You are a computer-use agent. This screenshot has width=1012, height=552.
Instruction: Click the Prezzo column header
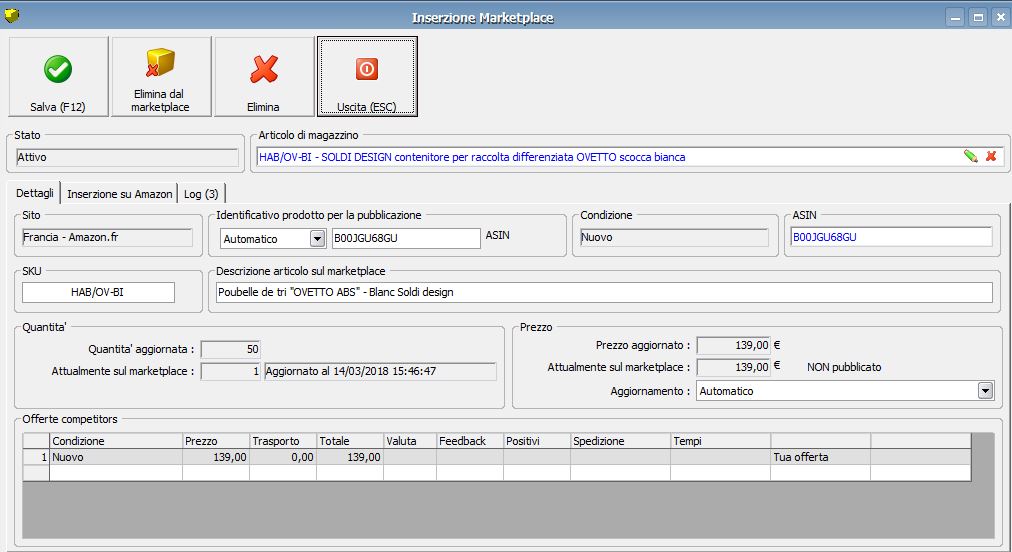coord(216,441)
